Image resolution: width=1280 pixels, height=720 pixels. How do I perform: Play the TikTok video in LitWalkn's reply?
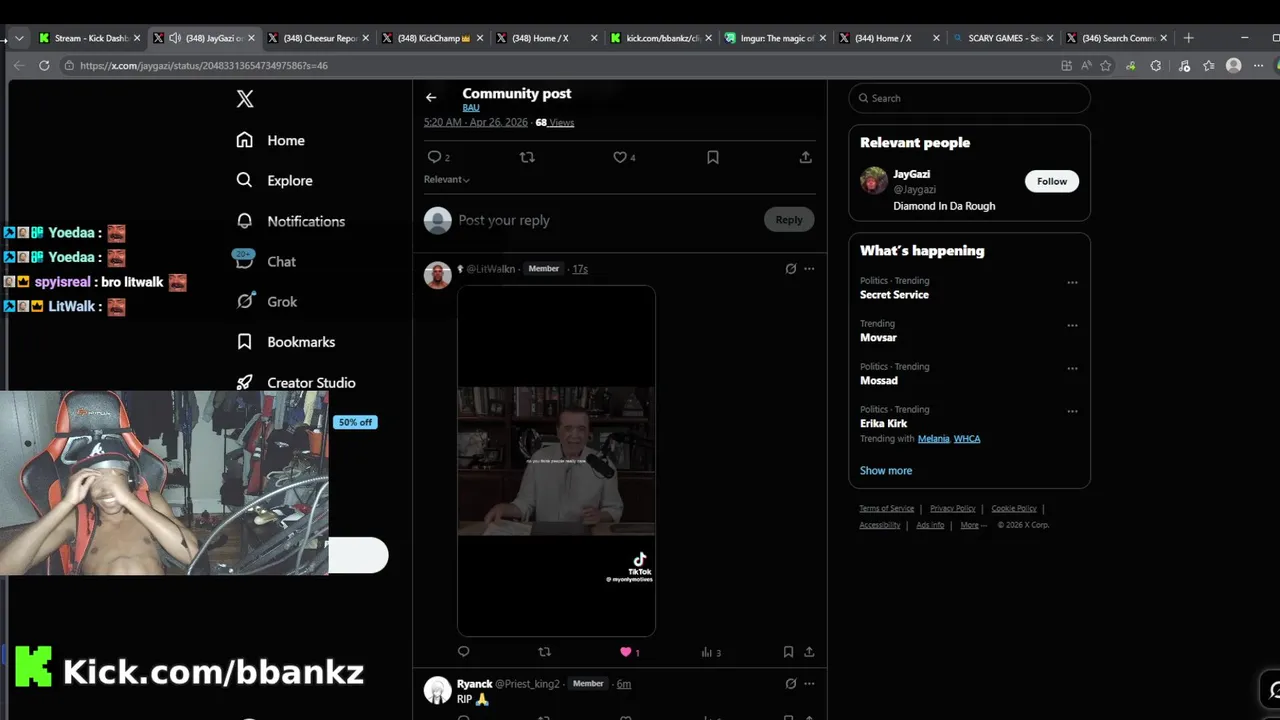[556, 460]
